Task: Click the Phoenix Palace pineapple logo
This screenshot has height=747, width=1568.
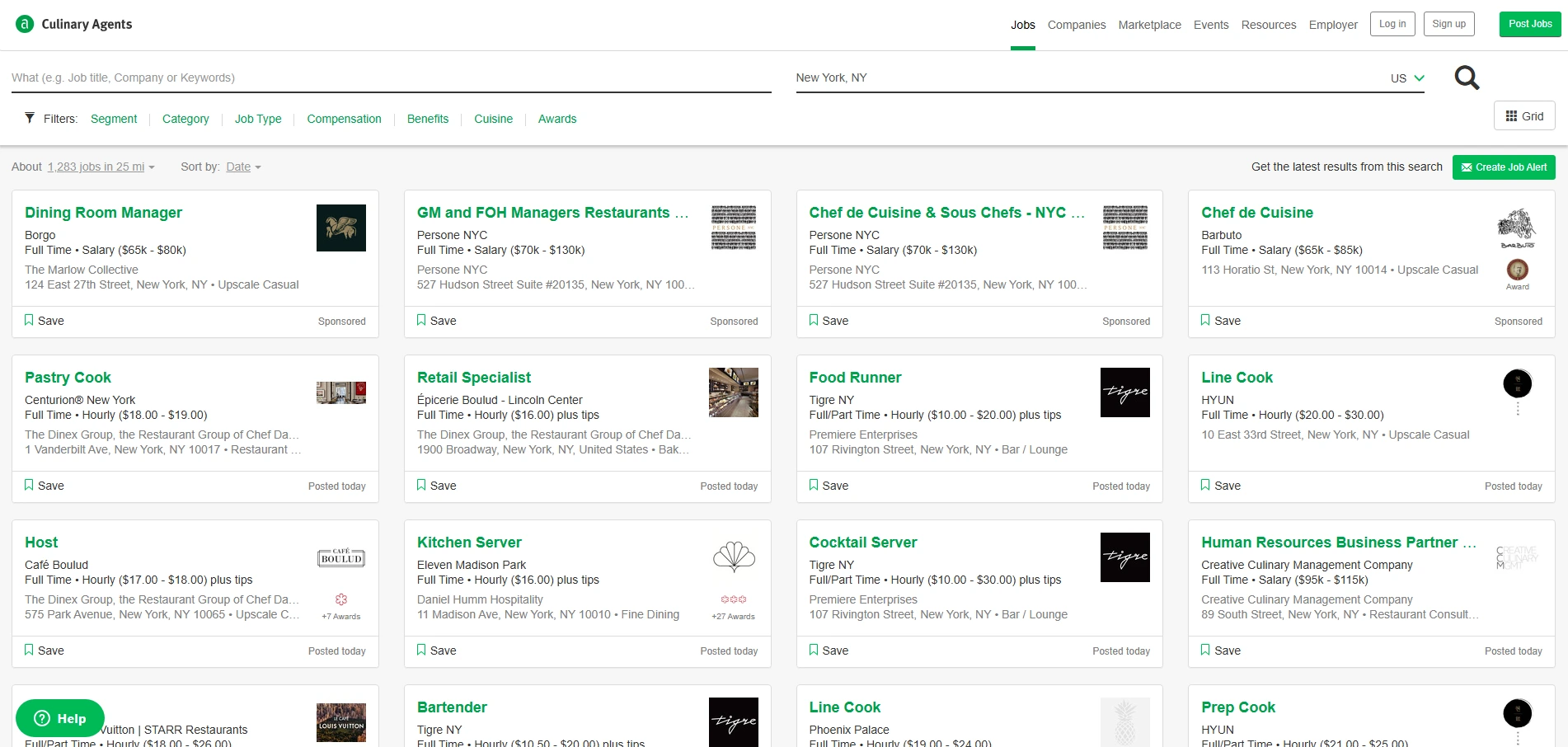Action: tap(1124, 722)
